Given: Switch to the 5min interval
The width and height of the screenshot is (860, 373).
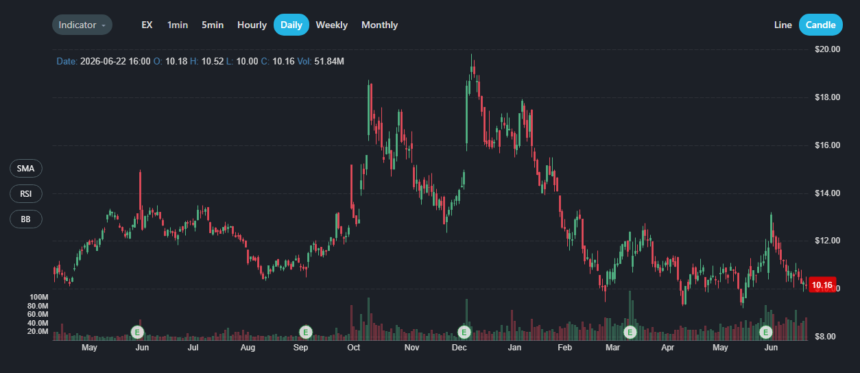Looking at the screenshot, I should [212, 25].
